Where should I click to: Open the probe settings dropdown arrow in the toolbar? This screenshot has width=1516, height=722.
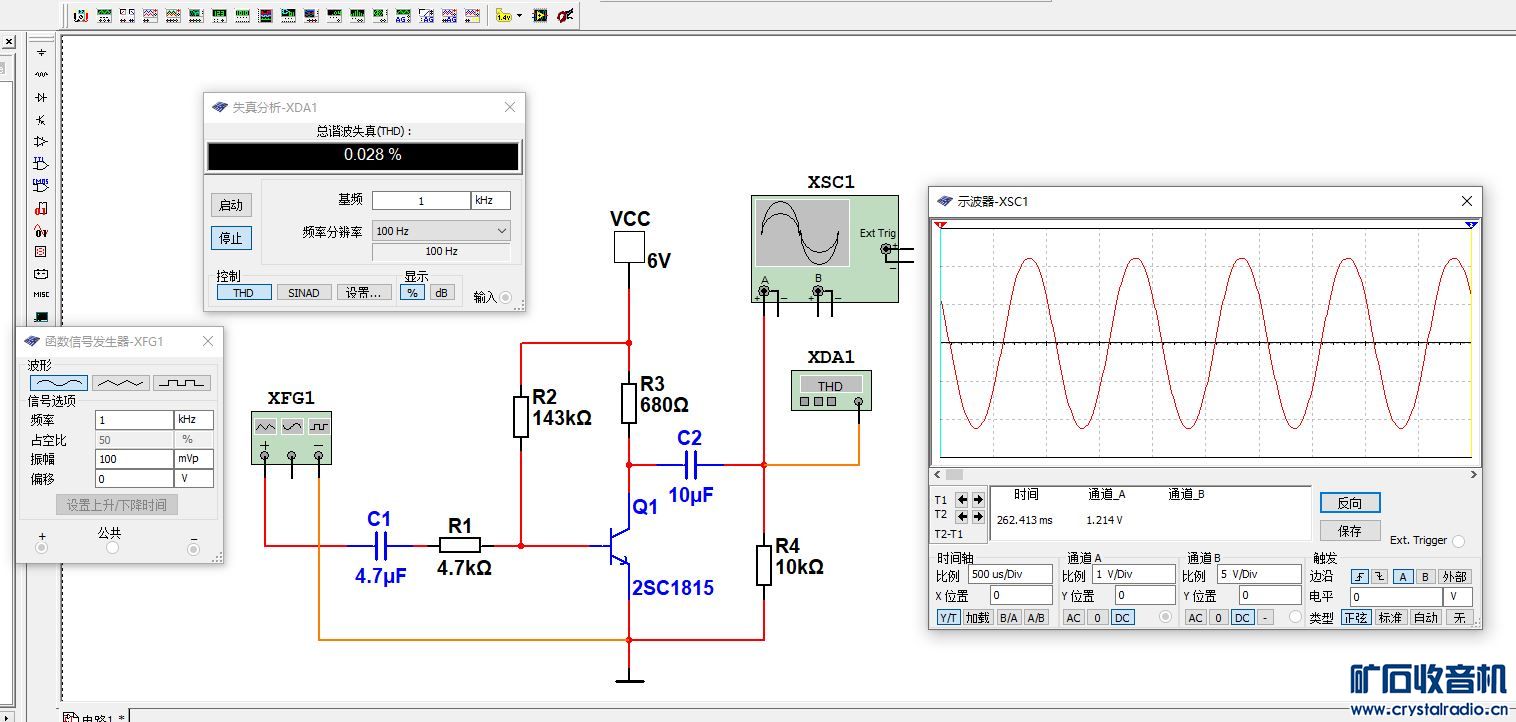[519, 16]
